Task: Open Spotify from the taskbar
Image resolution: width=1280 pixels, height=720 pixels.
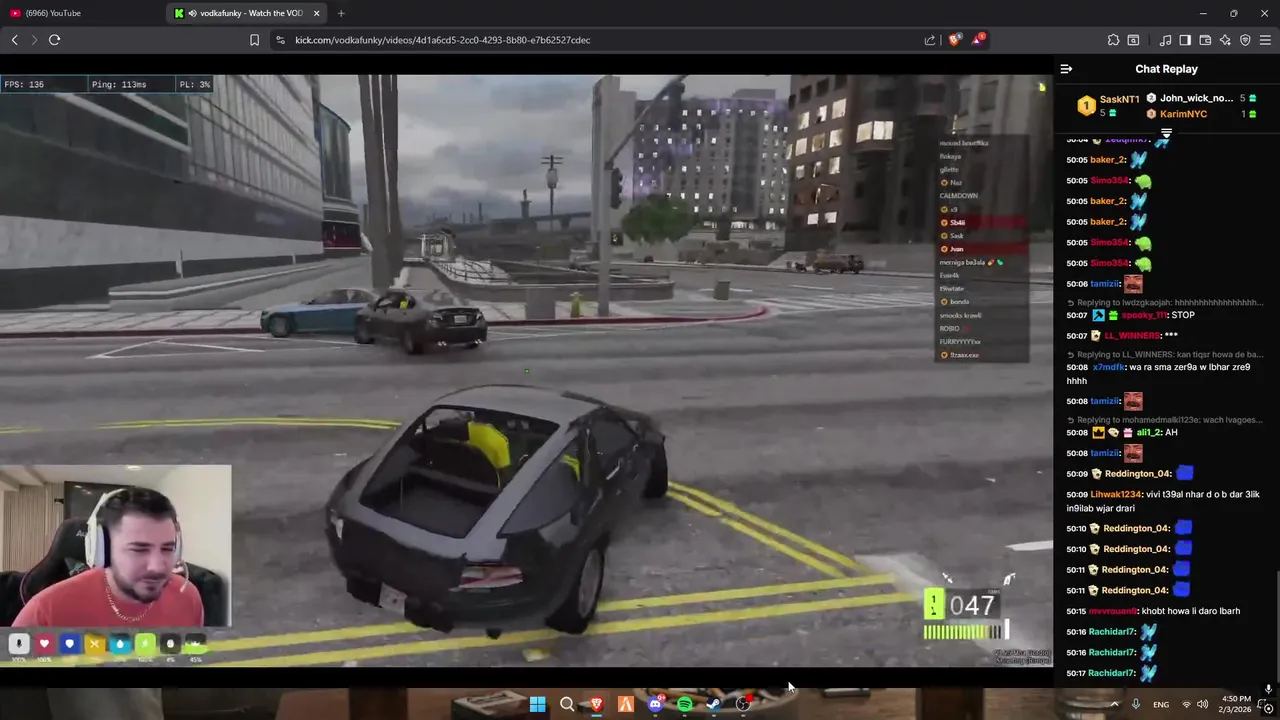Action: pos(685,704)
